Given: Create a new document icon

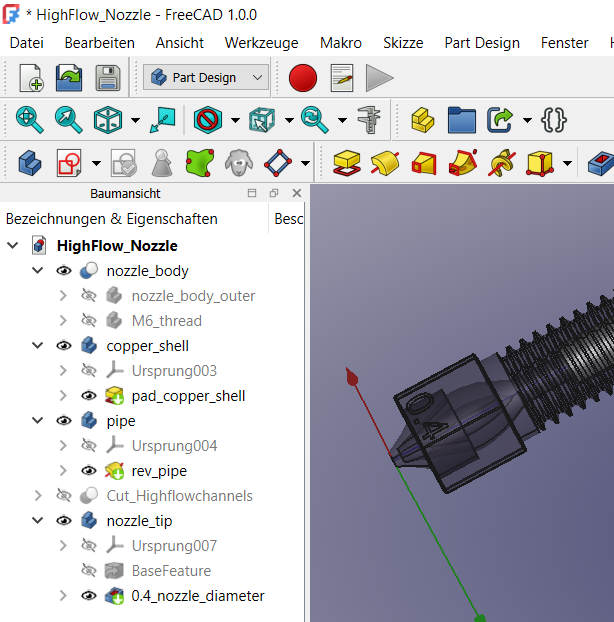Looking at the screenshot, I should coord(31,78).
